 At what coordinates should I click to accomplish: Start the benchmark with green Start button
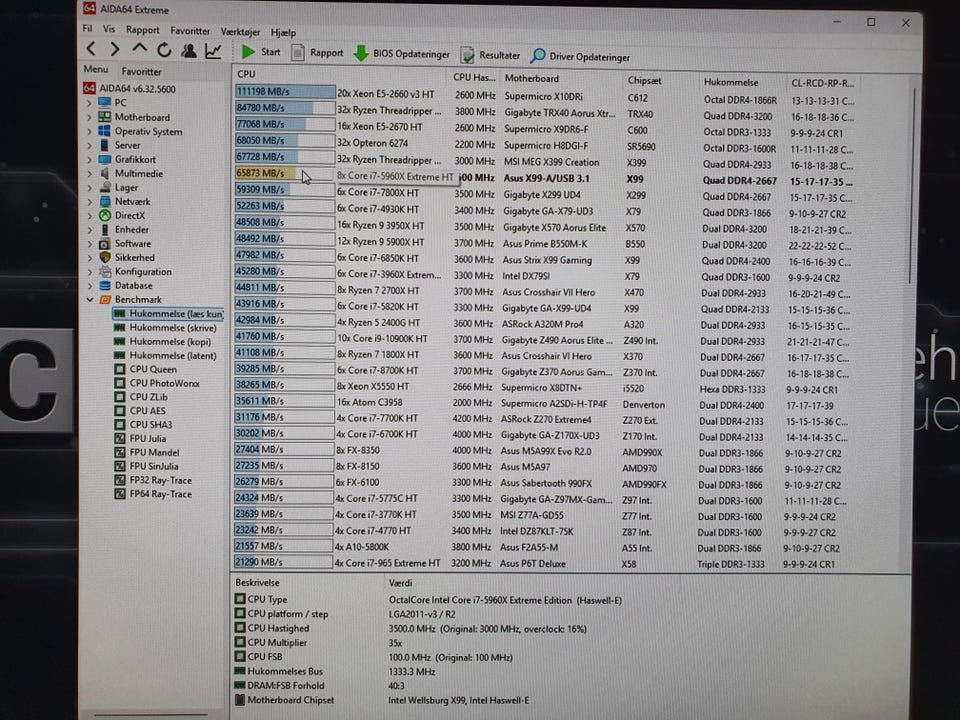[261, 52]
